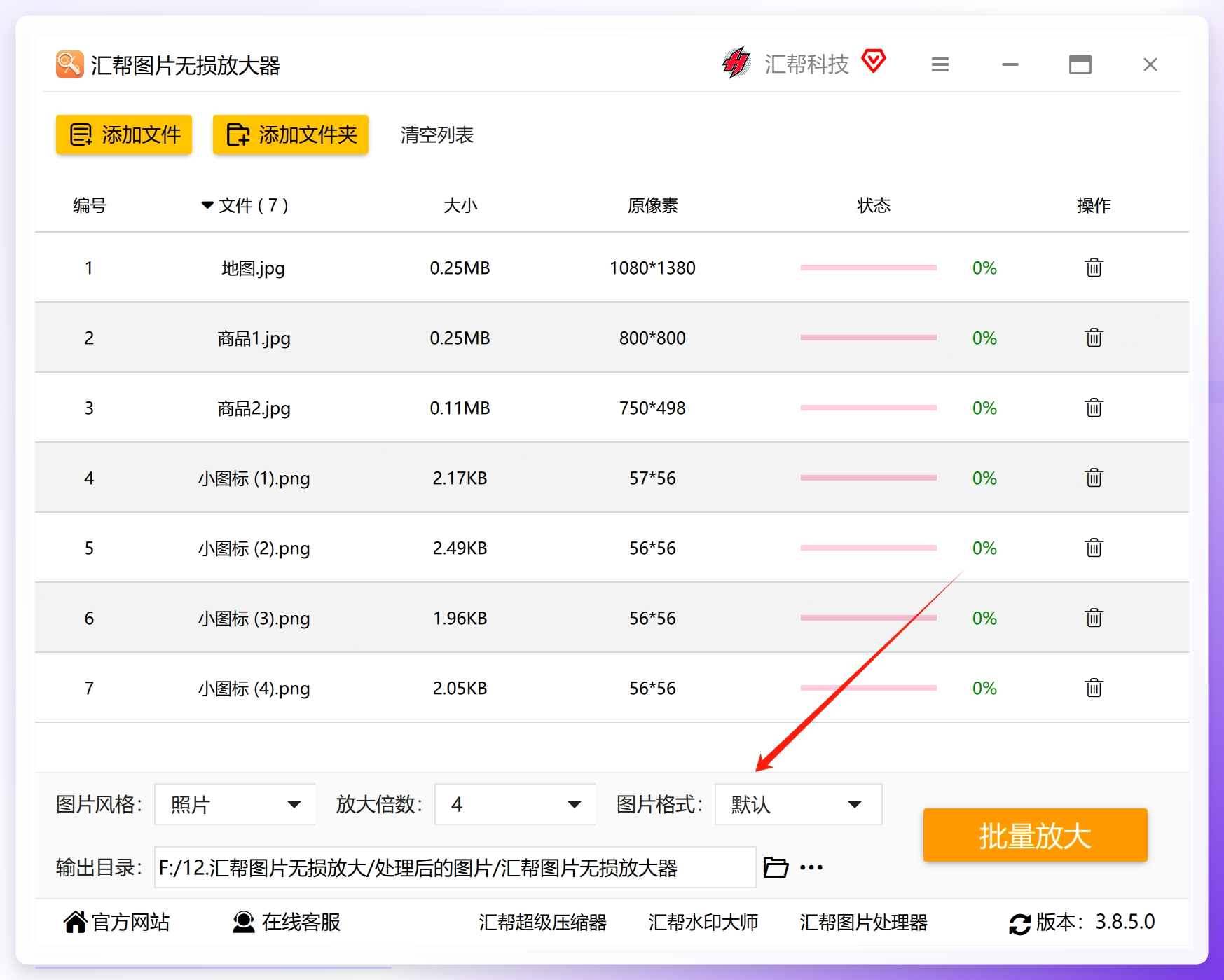Start processing with 批量放大 button
The image size is (1224, 980).
pos(1035,835)
